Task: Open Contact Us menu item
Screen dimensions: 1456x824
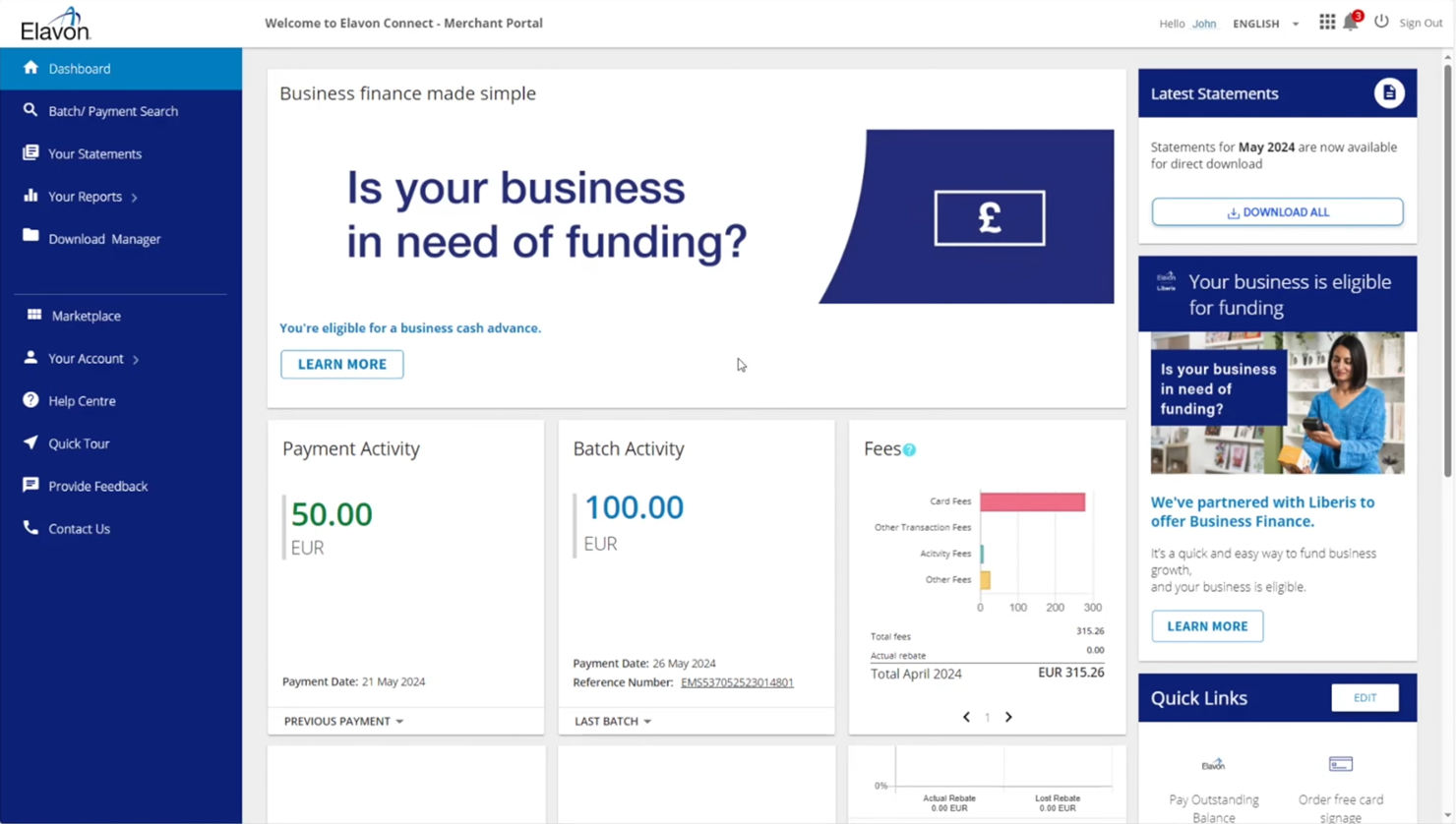Action: 121,529
